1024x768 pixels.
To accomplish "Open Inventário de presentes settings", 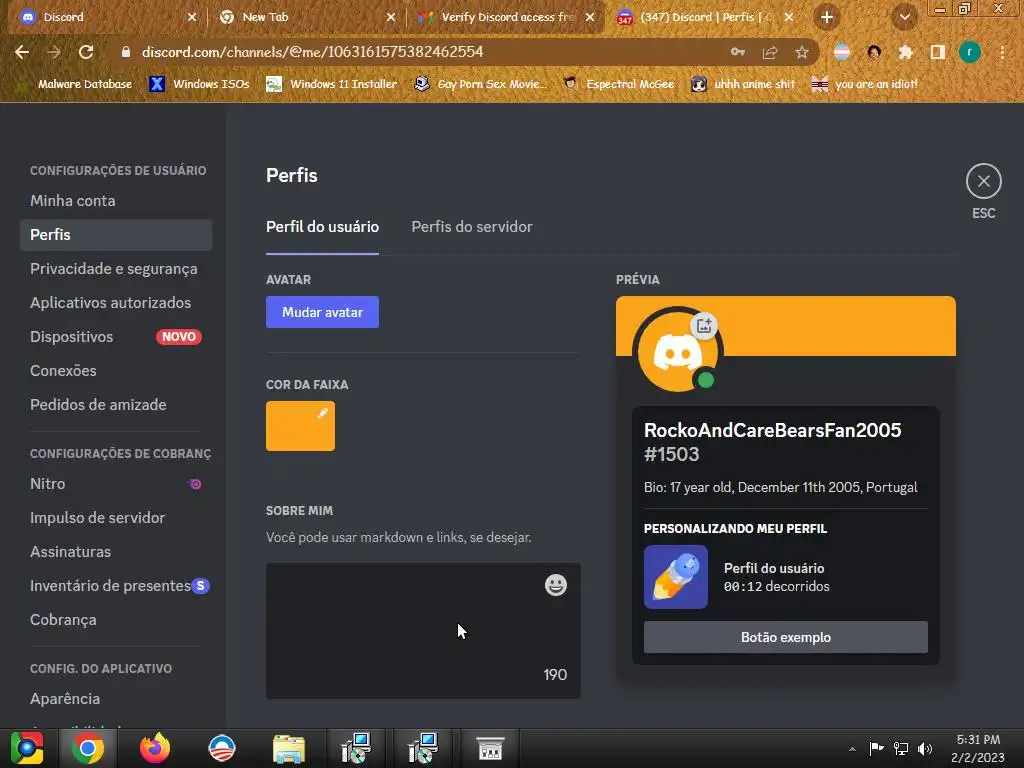I will pos(116,586).
